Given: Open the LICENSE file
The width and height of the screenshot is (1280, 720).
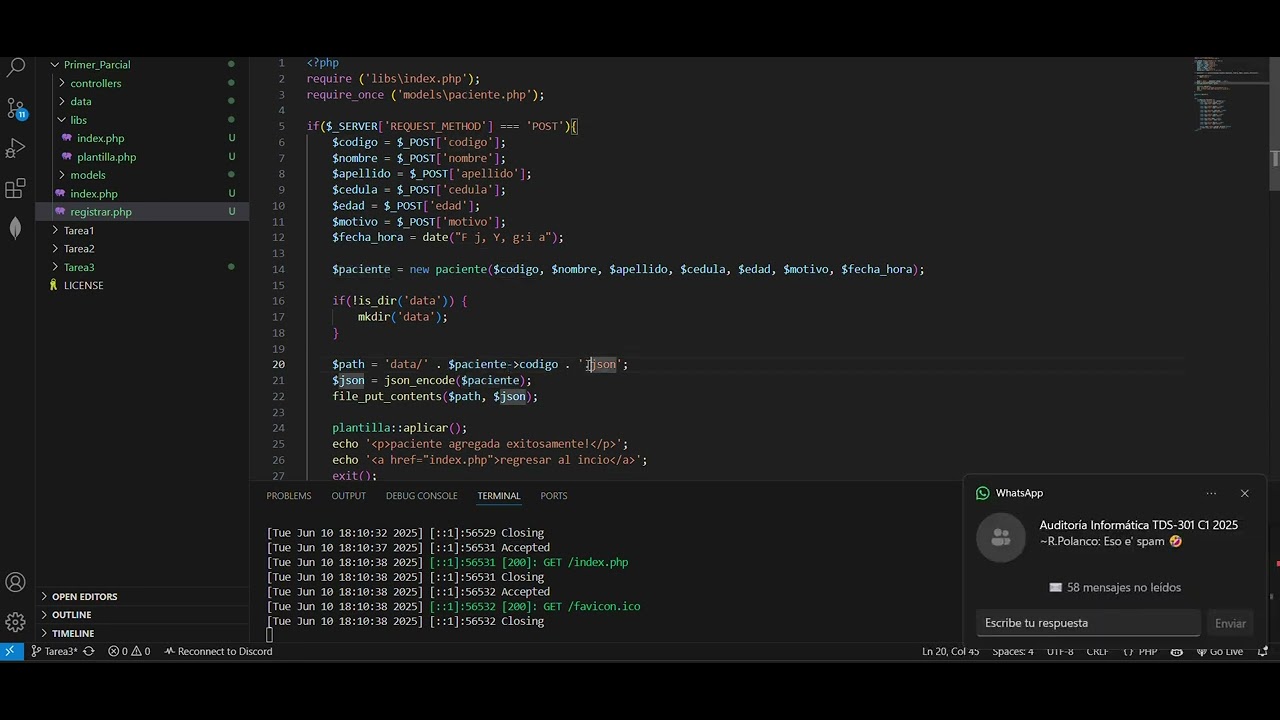Looking at the screenshot, I should pyautogui.click(x=83, y=285).
